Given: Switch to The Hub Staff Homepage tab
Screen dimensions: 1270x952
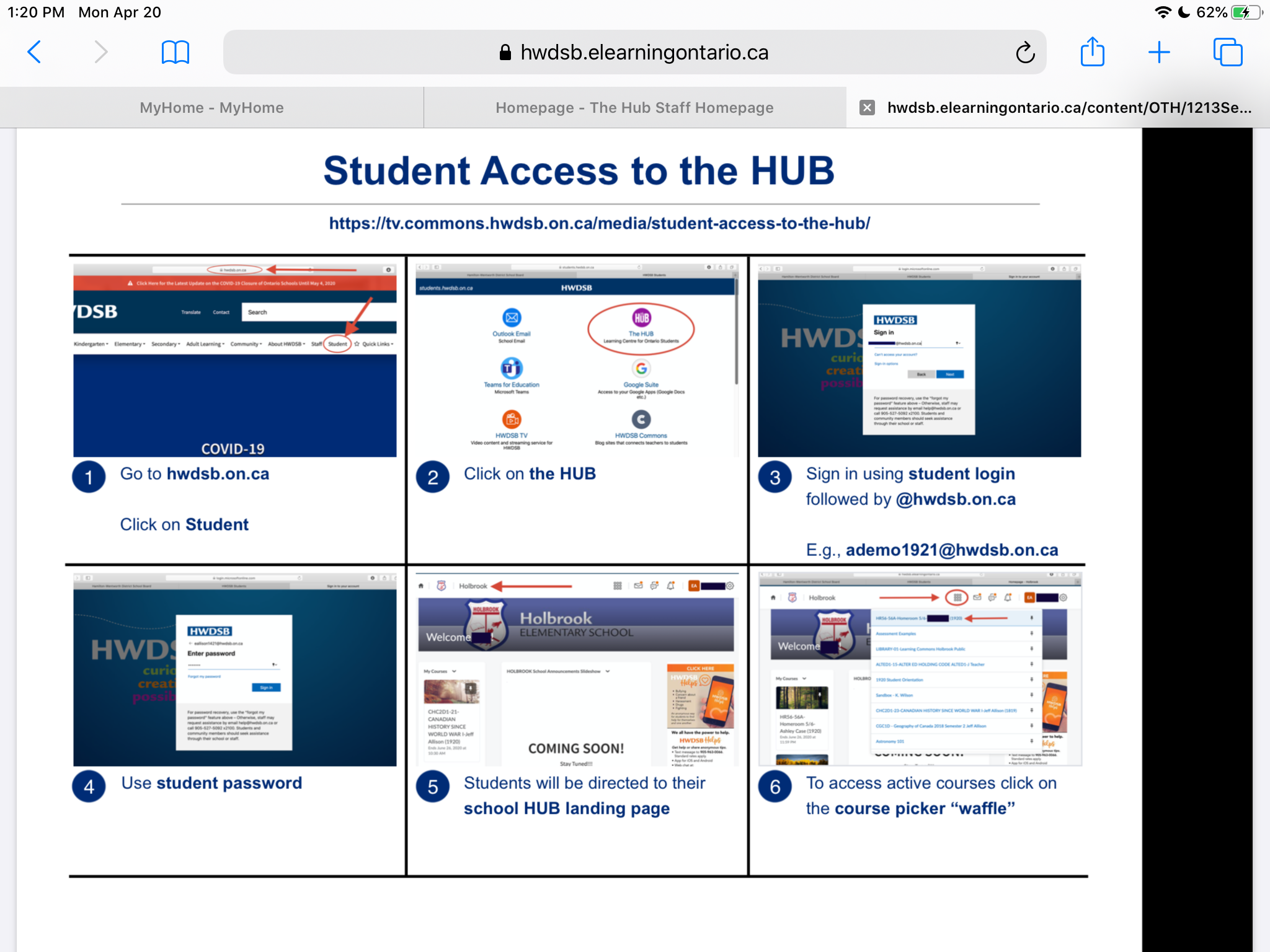Looking at the screenshot, I should click(x=634, y=108).
